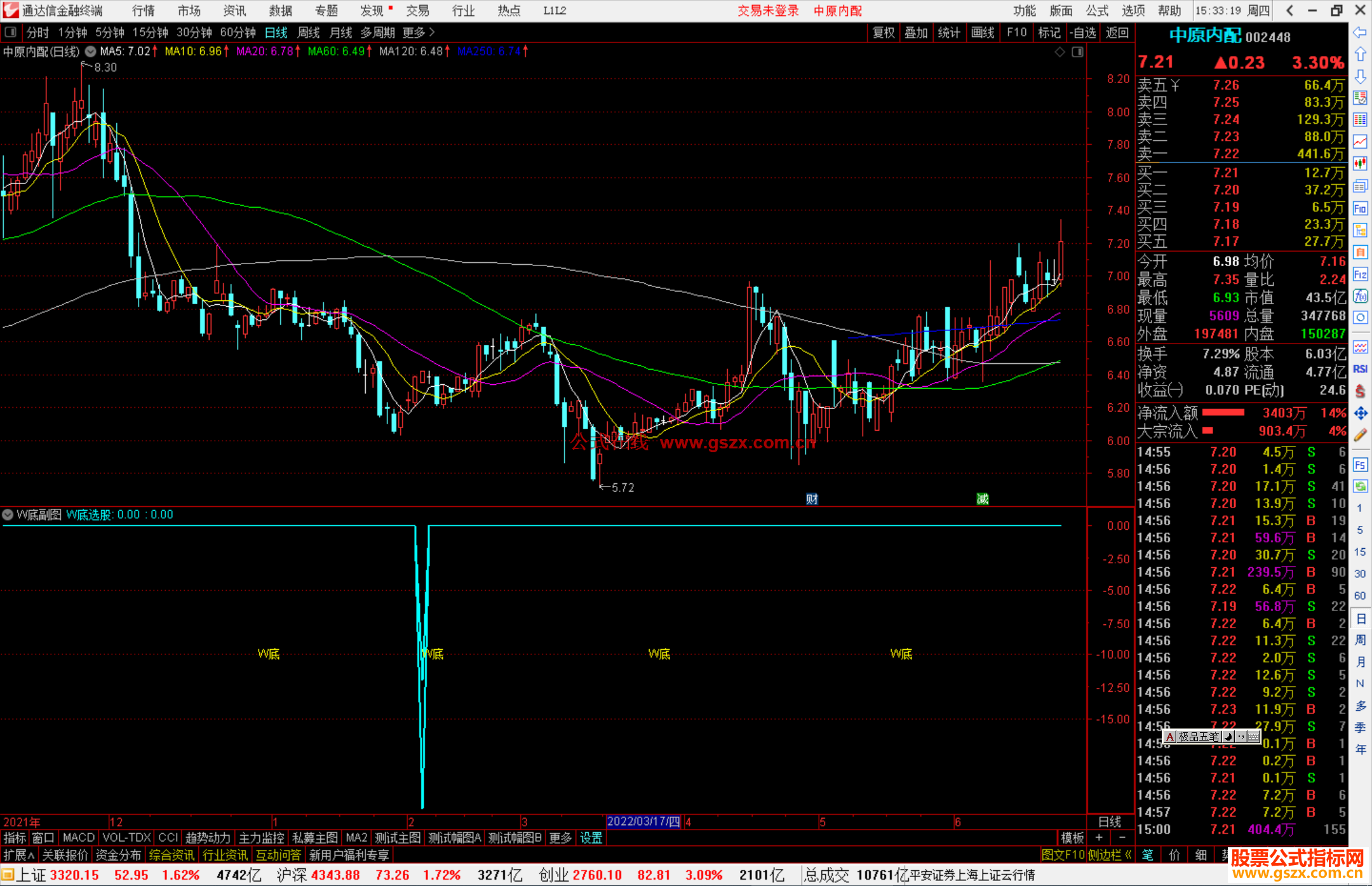This screenshot has height=886, width=1372.
Task: Click the 叠加 button
Action: coord(917,32)
